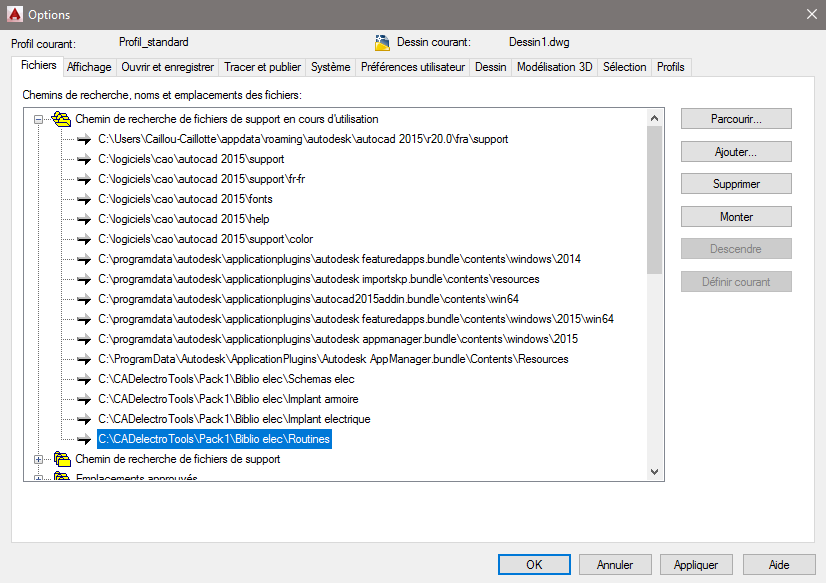Screen dimensions: 826x583
Task: Click the Descendre button
Action: [736, 249]
